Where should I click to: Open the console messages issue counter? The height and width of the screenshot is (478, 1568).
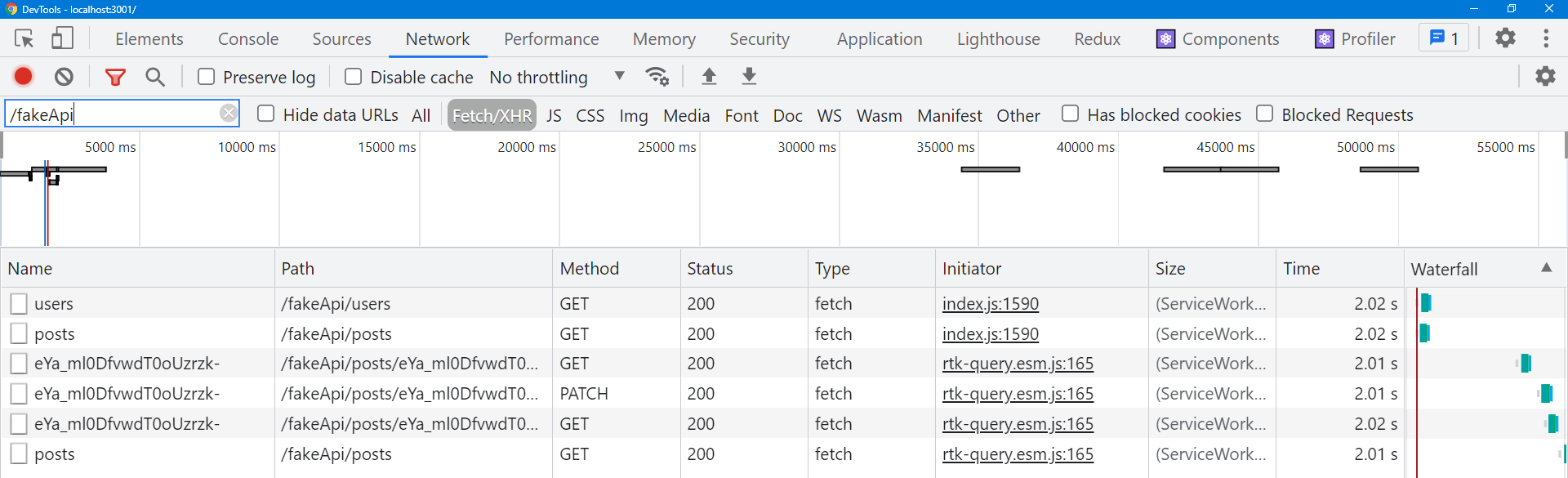pos(1444,38)
